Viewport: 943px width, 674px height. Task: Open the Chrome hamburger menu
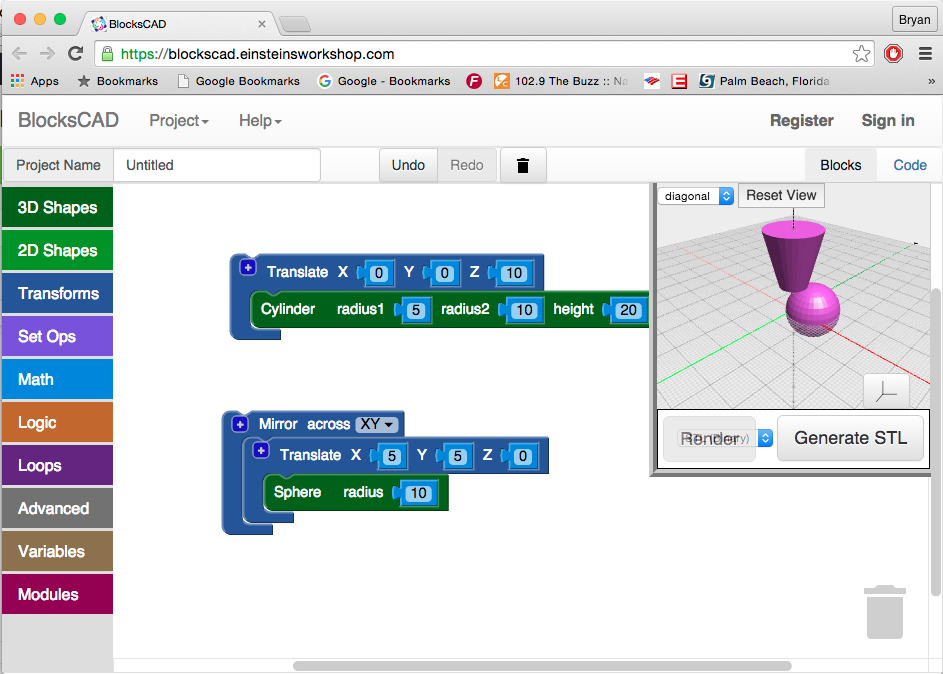[x=925, y=54]
